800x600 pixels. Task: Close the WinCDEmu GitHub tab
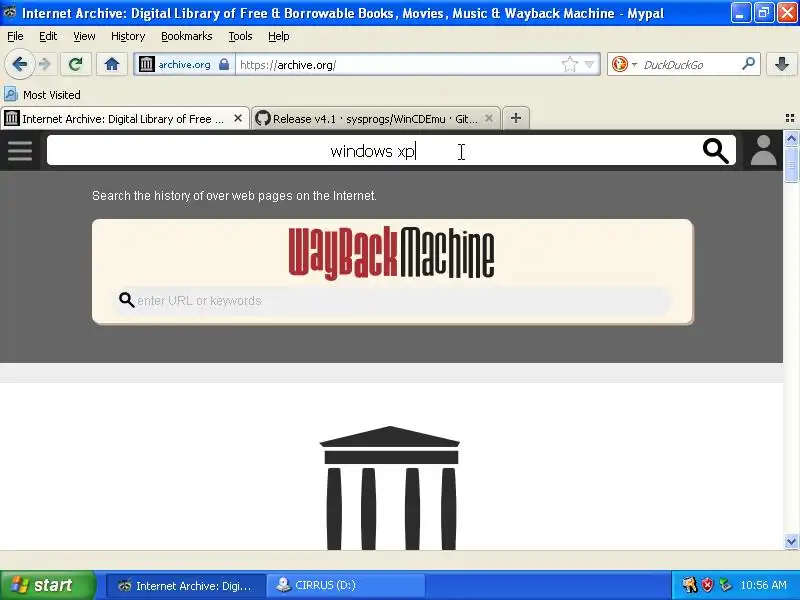(x=489, y=118)
